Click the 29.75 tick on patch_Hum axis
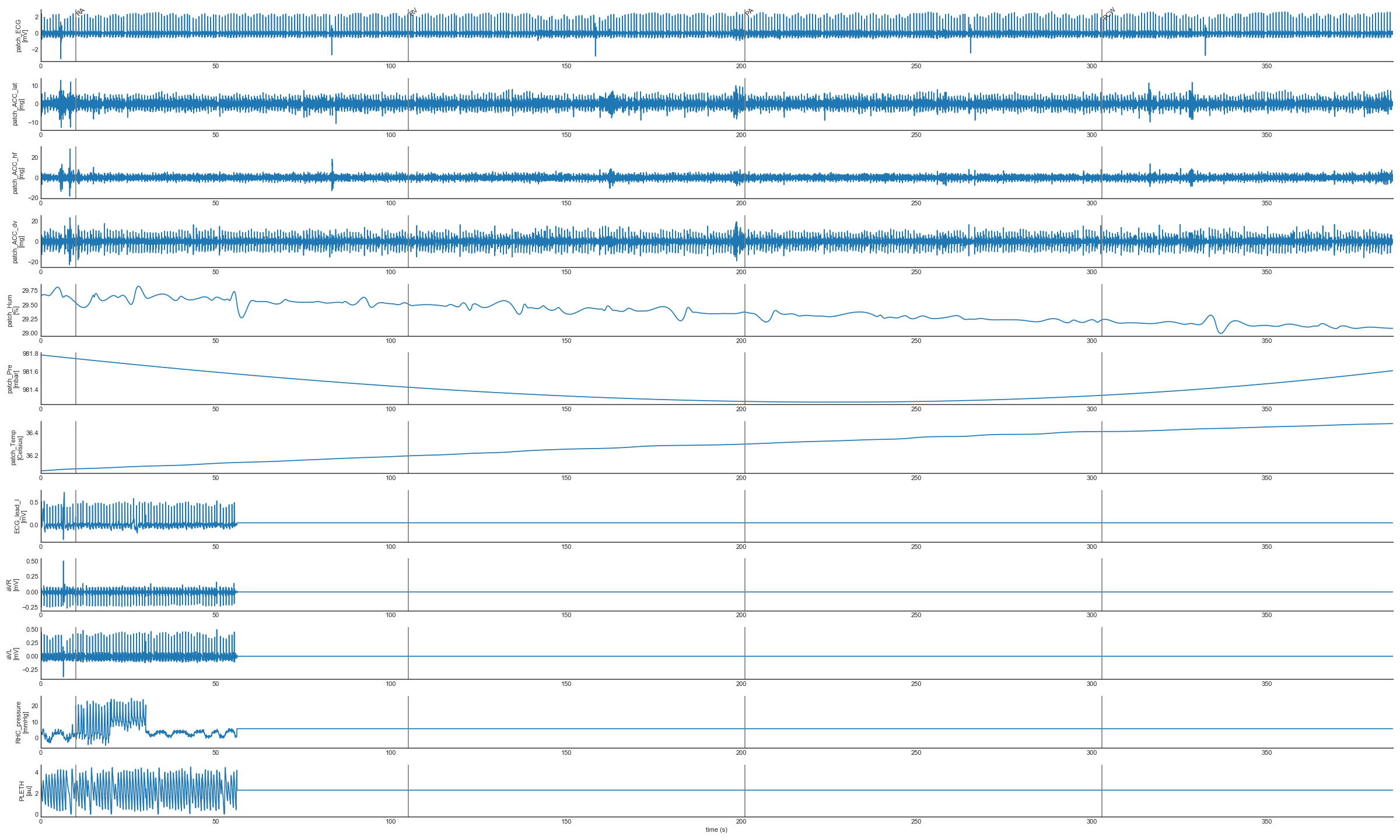The height and width of the screenshot is (840, 1400). 30,291
